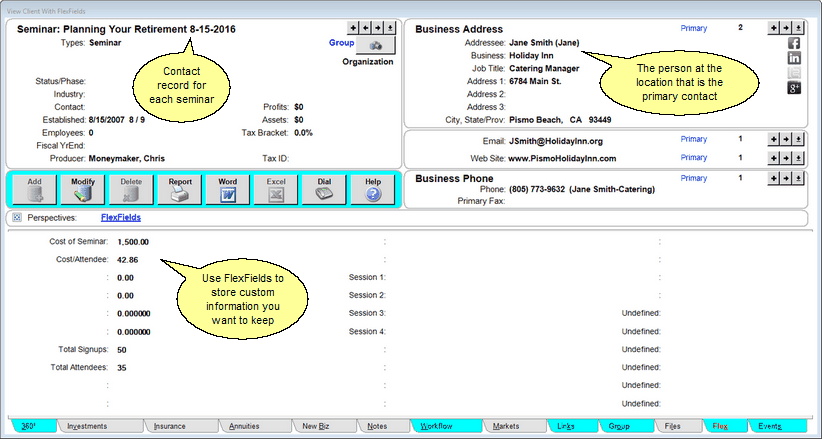Click the greyed Twitter icon in Business Address
The height and width of the screenshot is (439, 822).
point(794,73)
